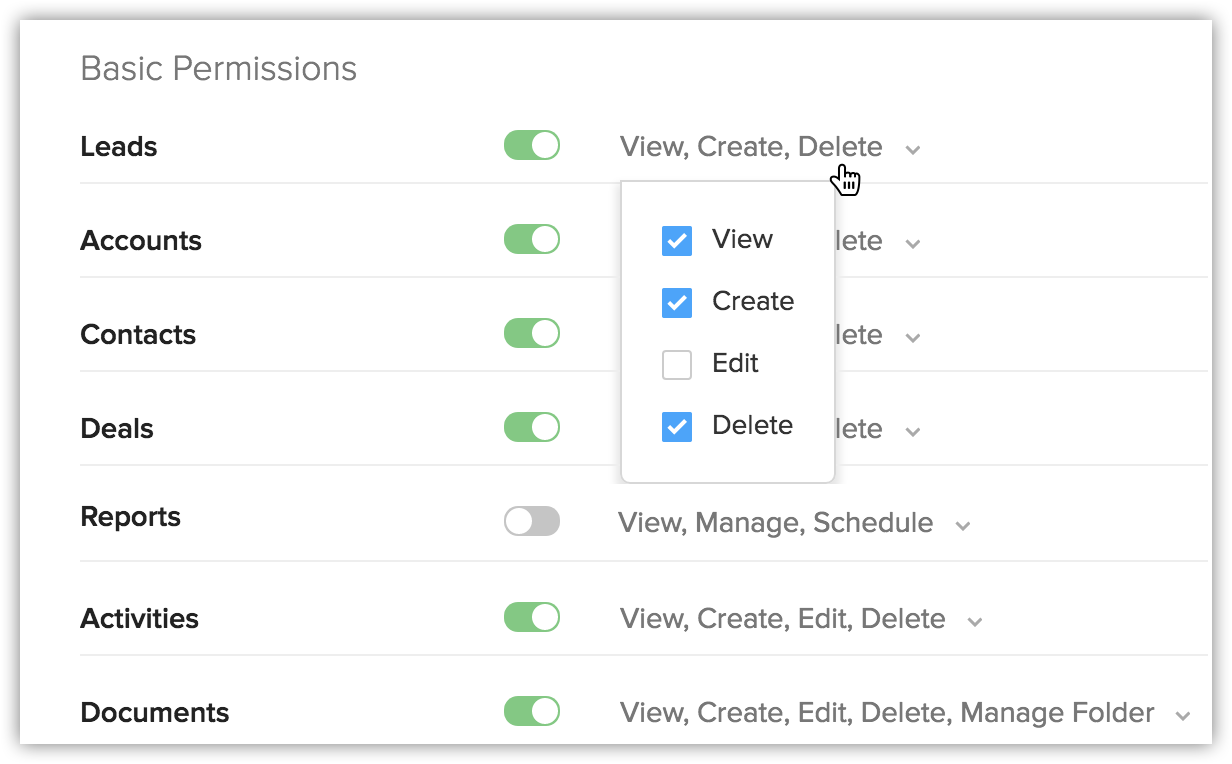Image resolution: width=1232 pixels, height=764 pixels.
Task: Toggle the Leads permission switch
Action: pyautogui.click(x=532, y=146)
